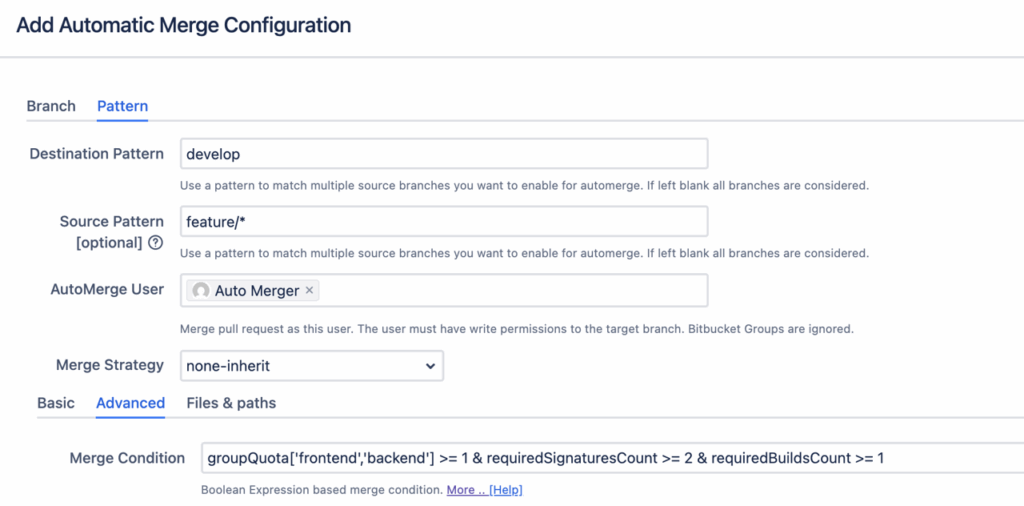Click the Add Automatic Merge Configuration heading
Viewport: 1024px width, 506px height.
pos(184,25)
